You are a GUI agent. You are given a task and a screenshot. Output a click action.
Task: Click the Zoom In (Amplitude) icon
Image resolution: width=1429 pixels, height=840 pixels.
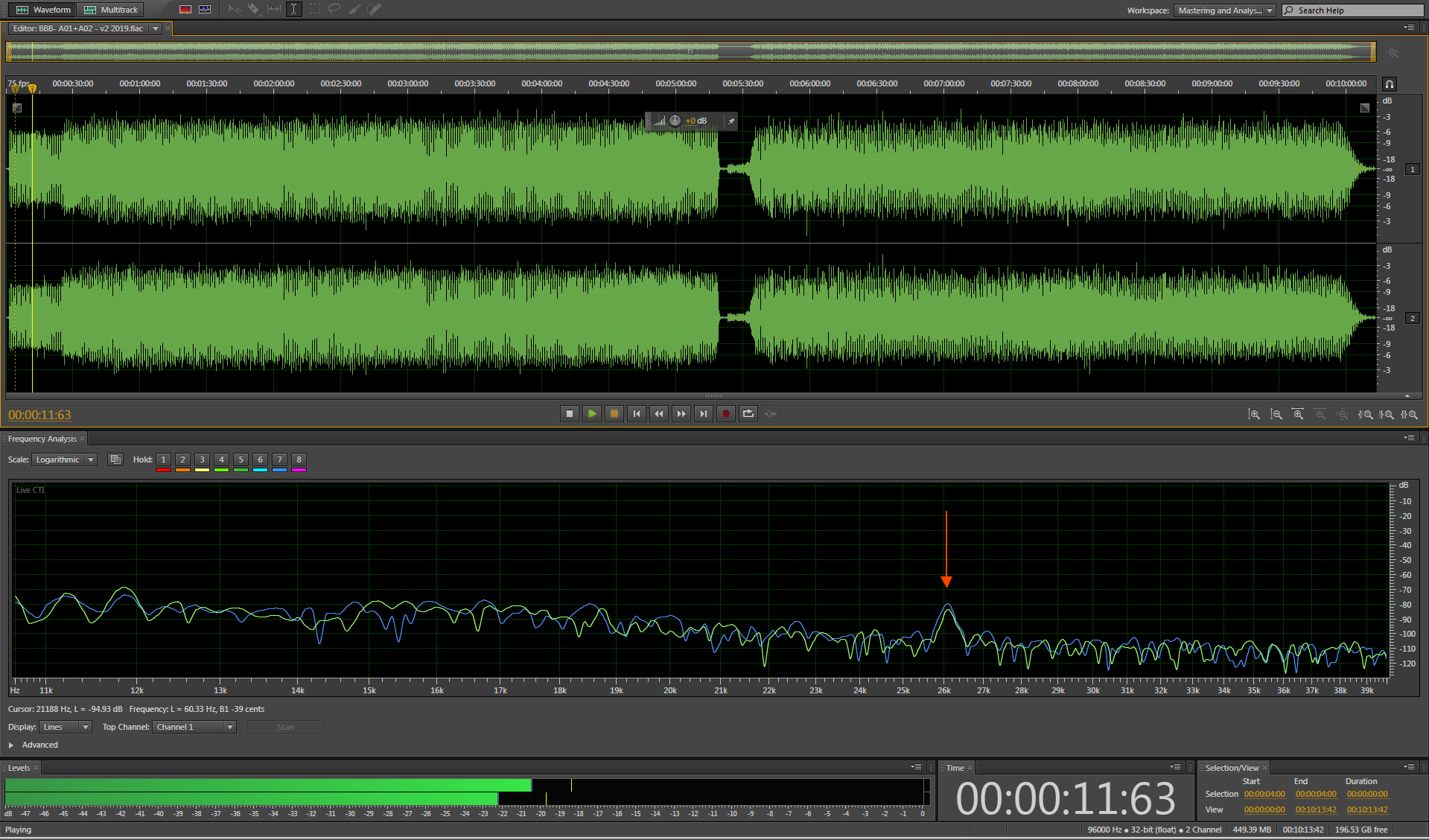coord(1254,414)
